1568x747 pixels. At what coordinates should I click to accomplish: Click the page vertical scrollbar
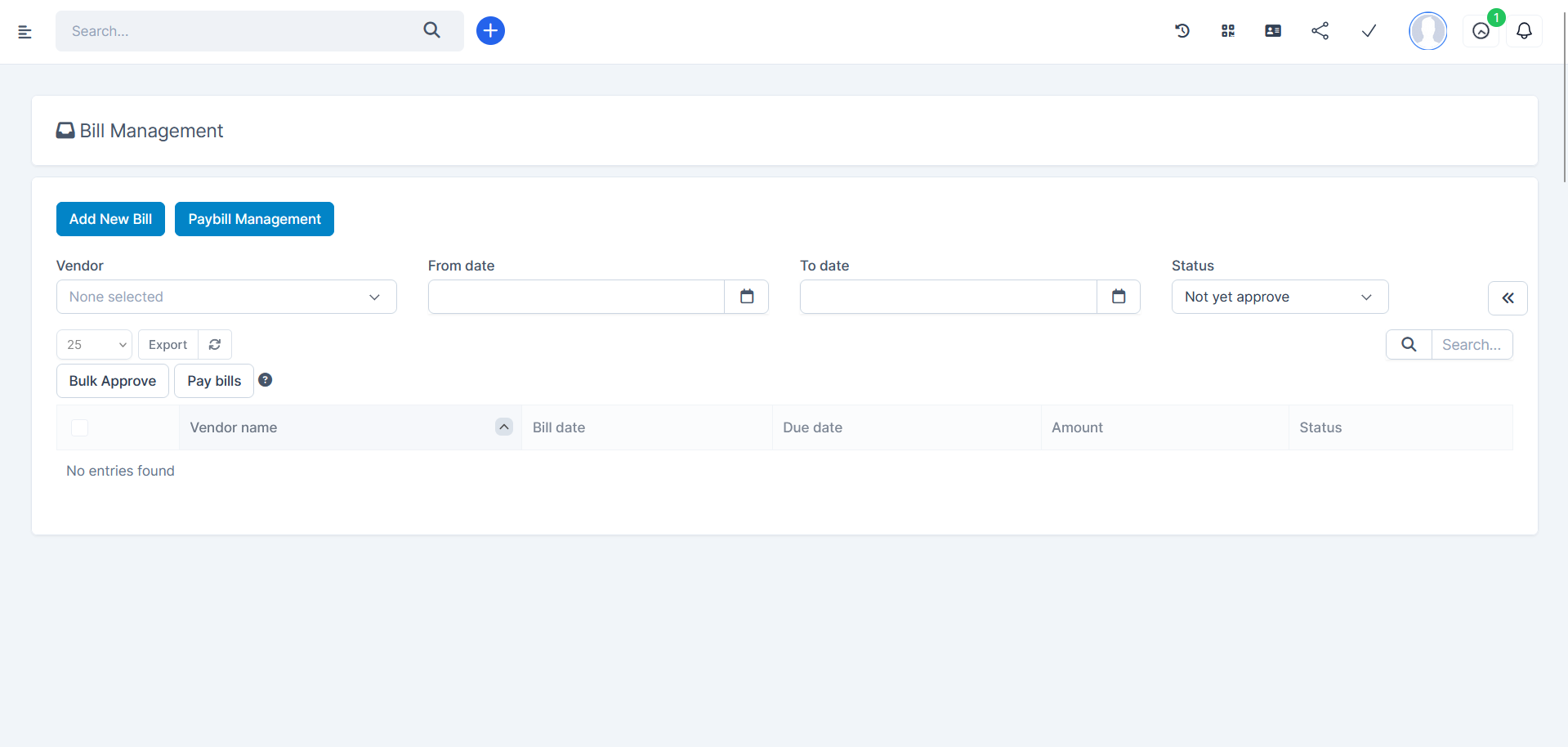1564,98
